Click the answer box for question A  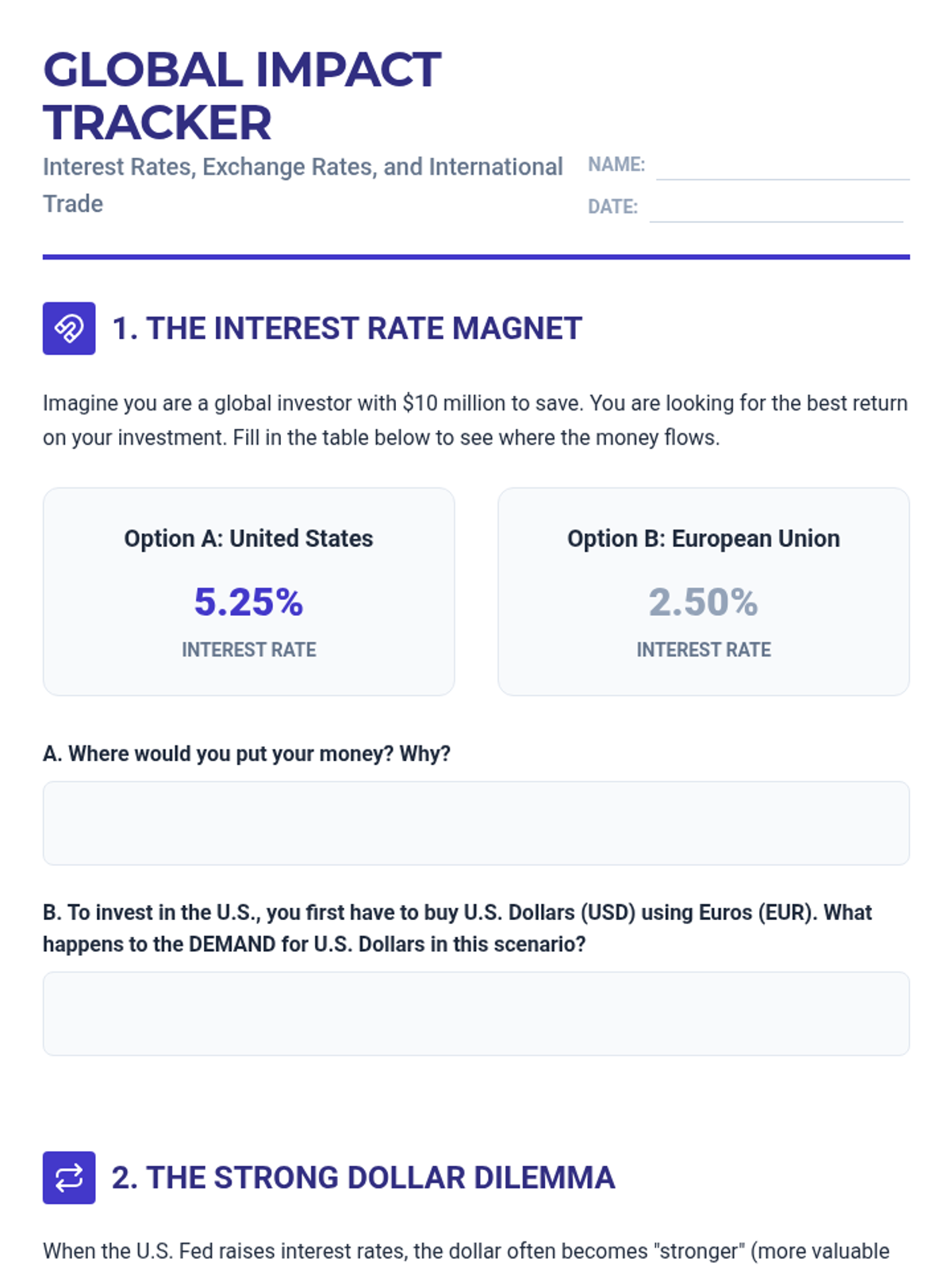pos(476,823)
